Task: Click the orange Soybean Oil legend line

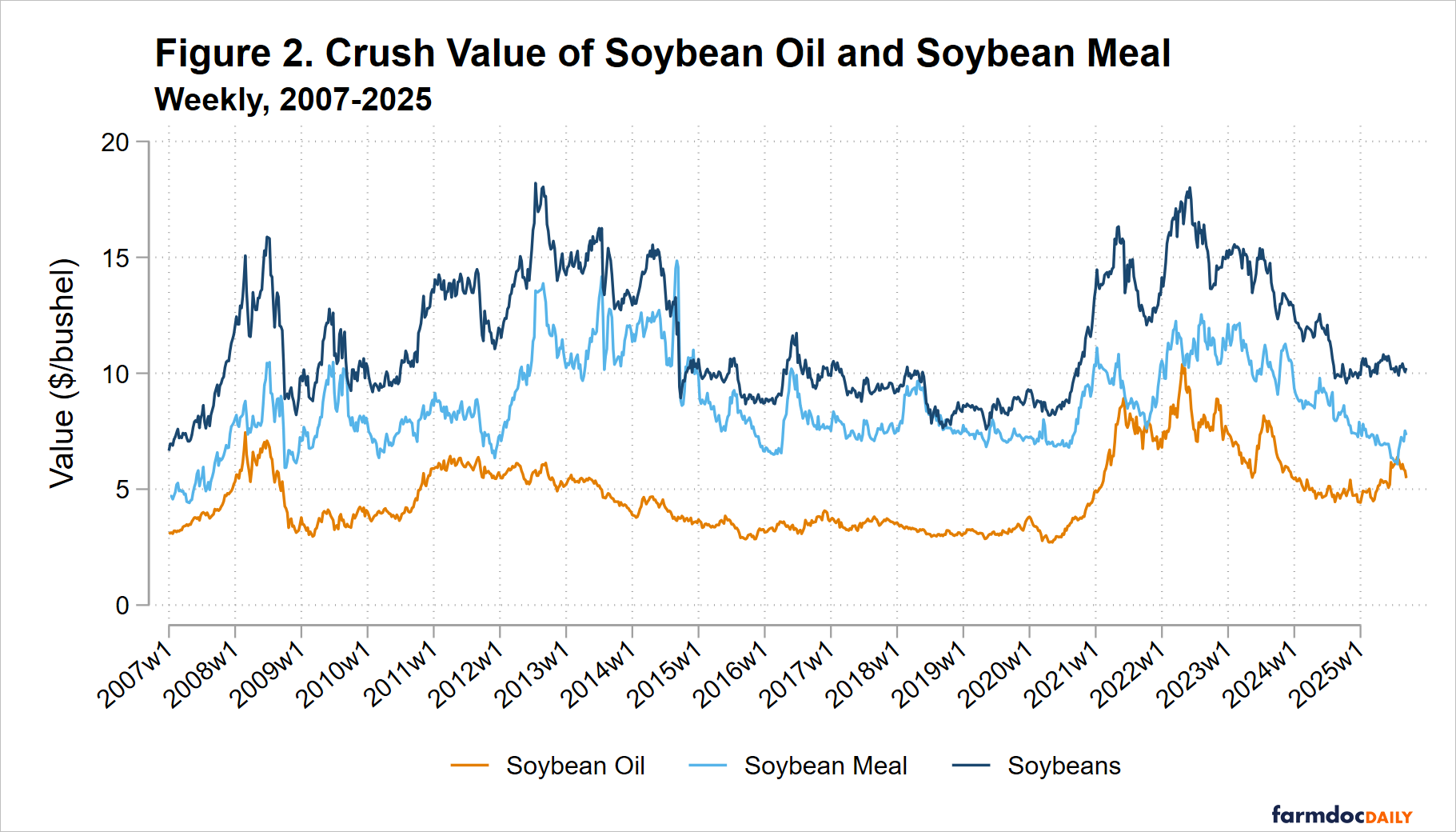Action: point(469,766)
